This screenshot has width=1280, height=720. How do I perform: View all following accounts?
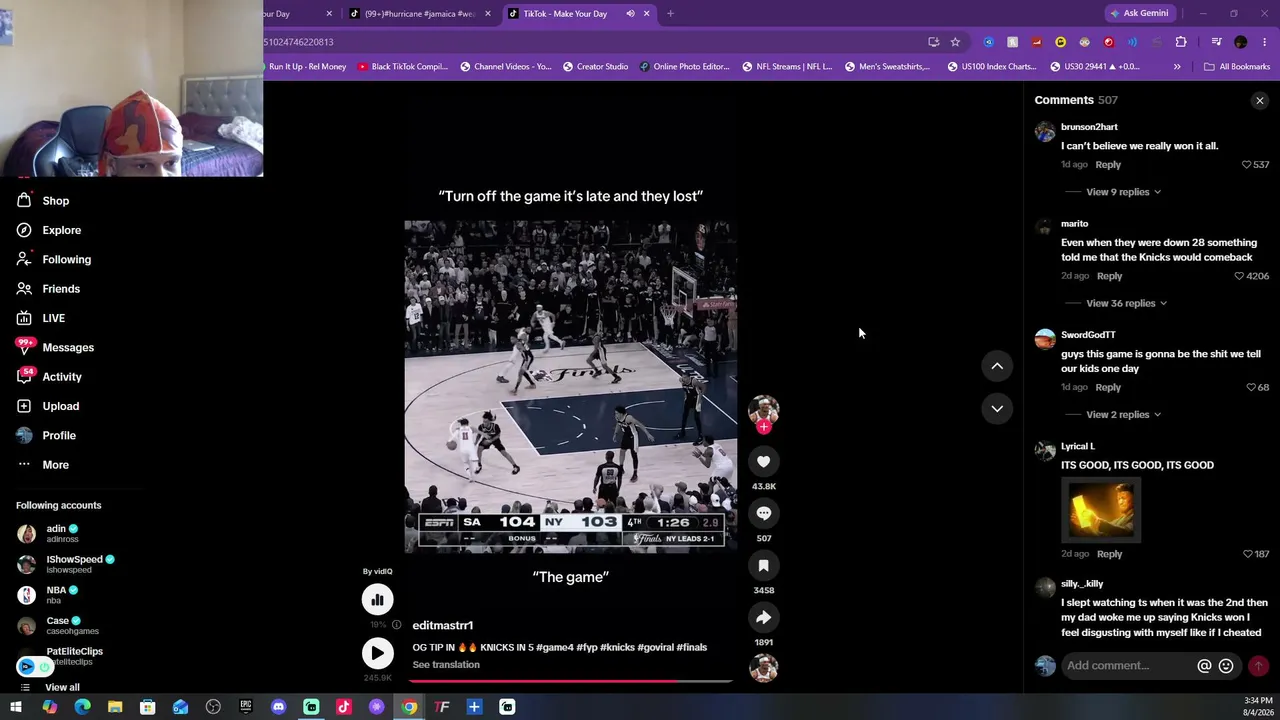[62, 687]
